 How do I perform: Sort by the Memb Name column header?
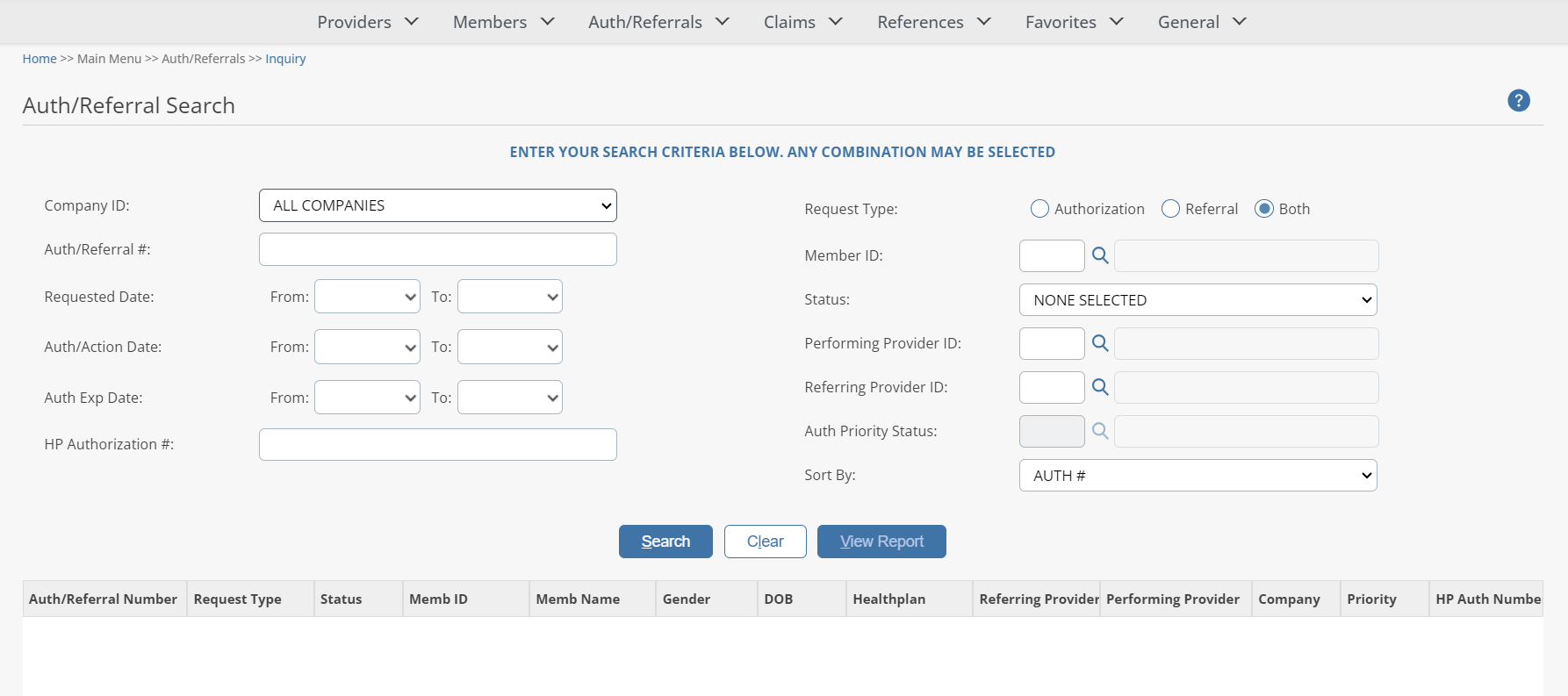click(x=578, y=599)
